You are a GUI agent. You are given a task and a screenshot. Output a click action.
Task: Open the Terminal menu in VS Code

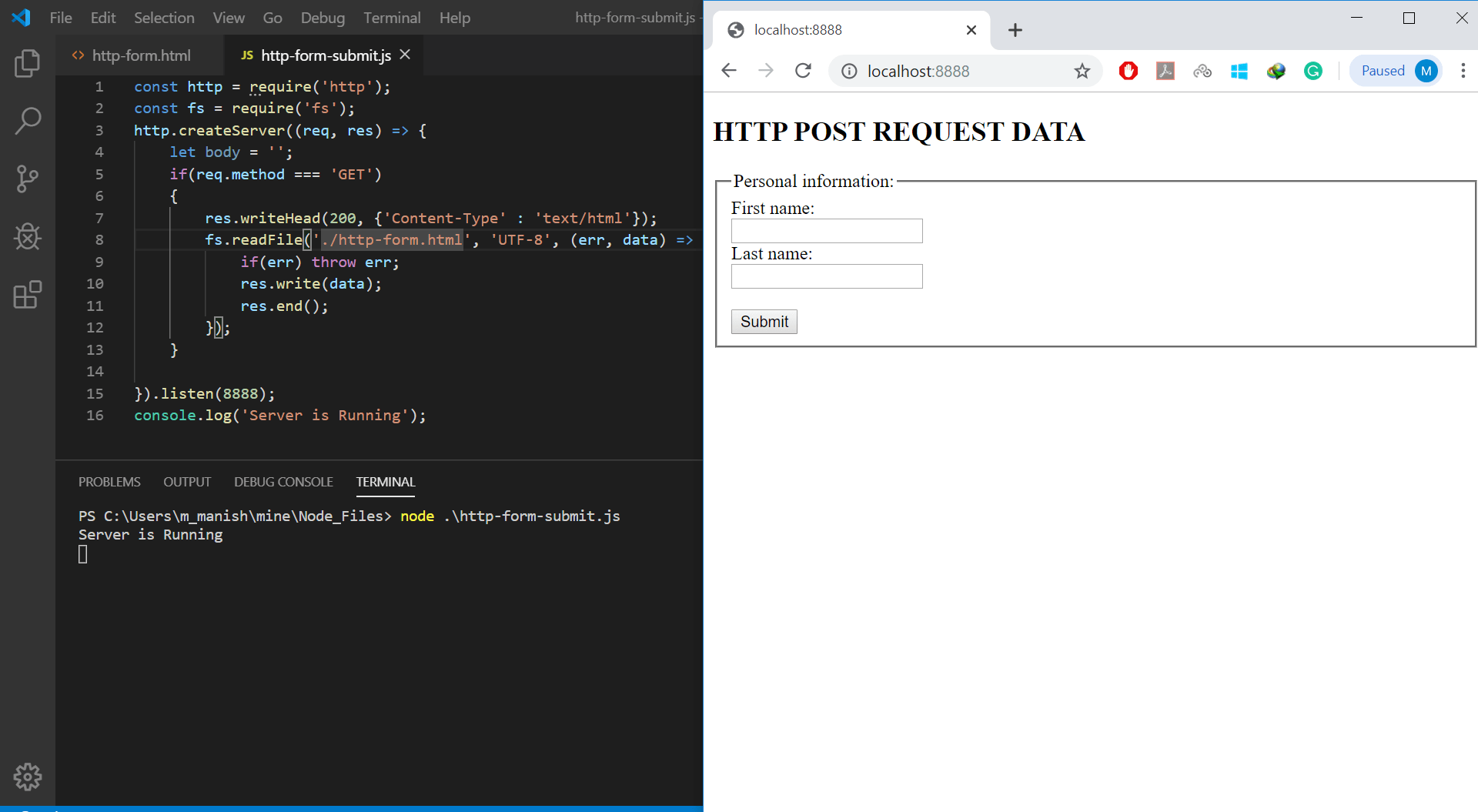coord(392,17)
